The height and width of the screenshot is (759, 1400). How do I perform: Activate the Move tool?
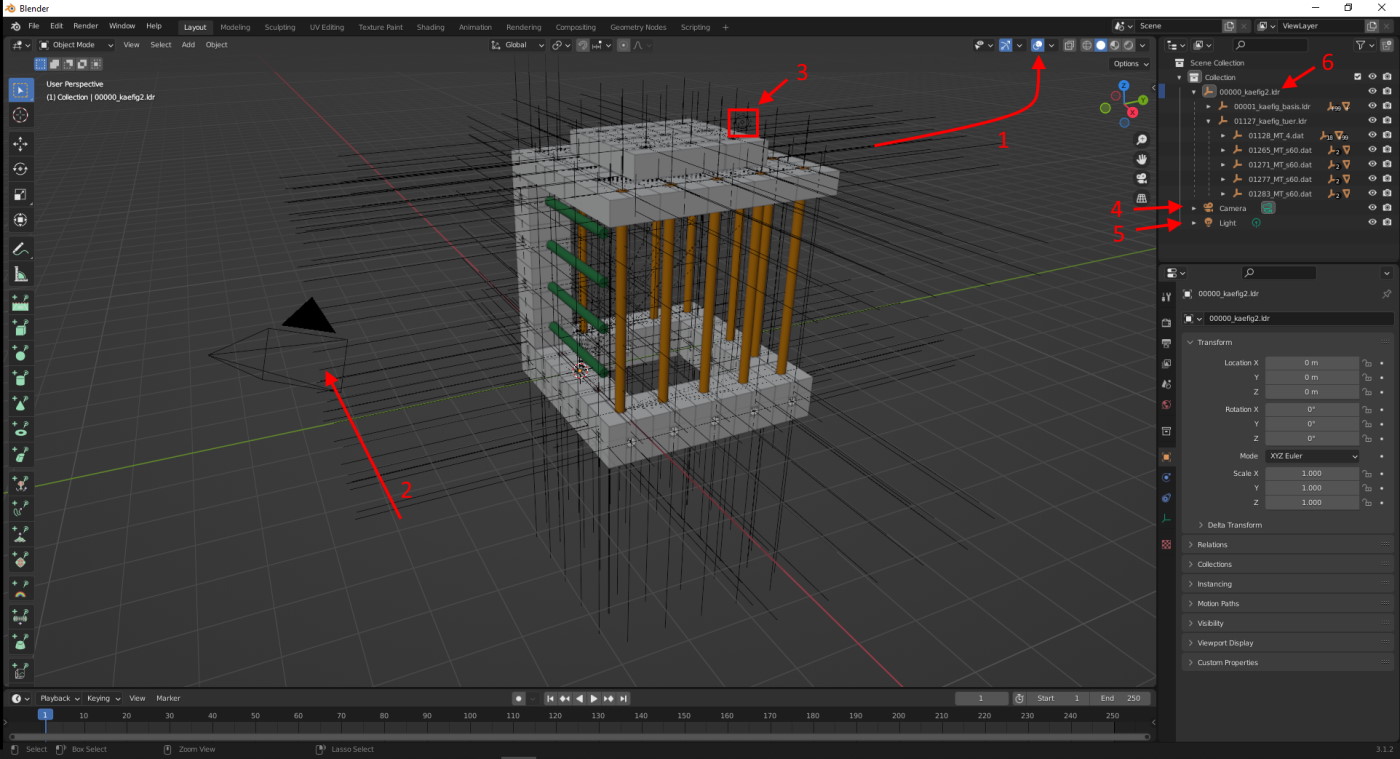20,144
